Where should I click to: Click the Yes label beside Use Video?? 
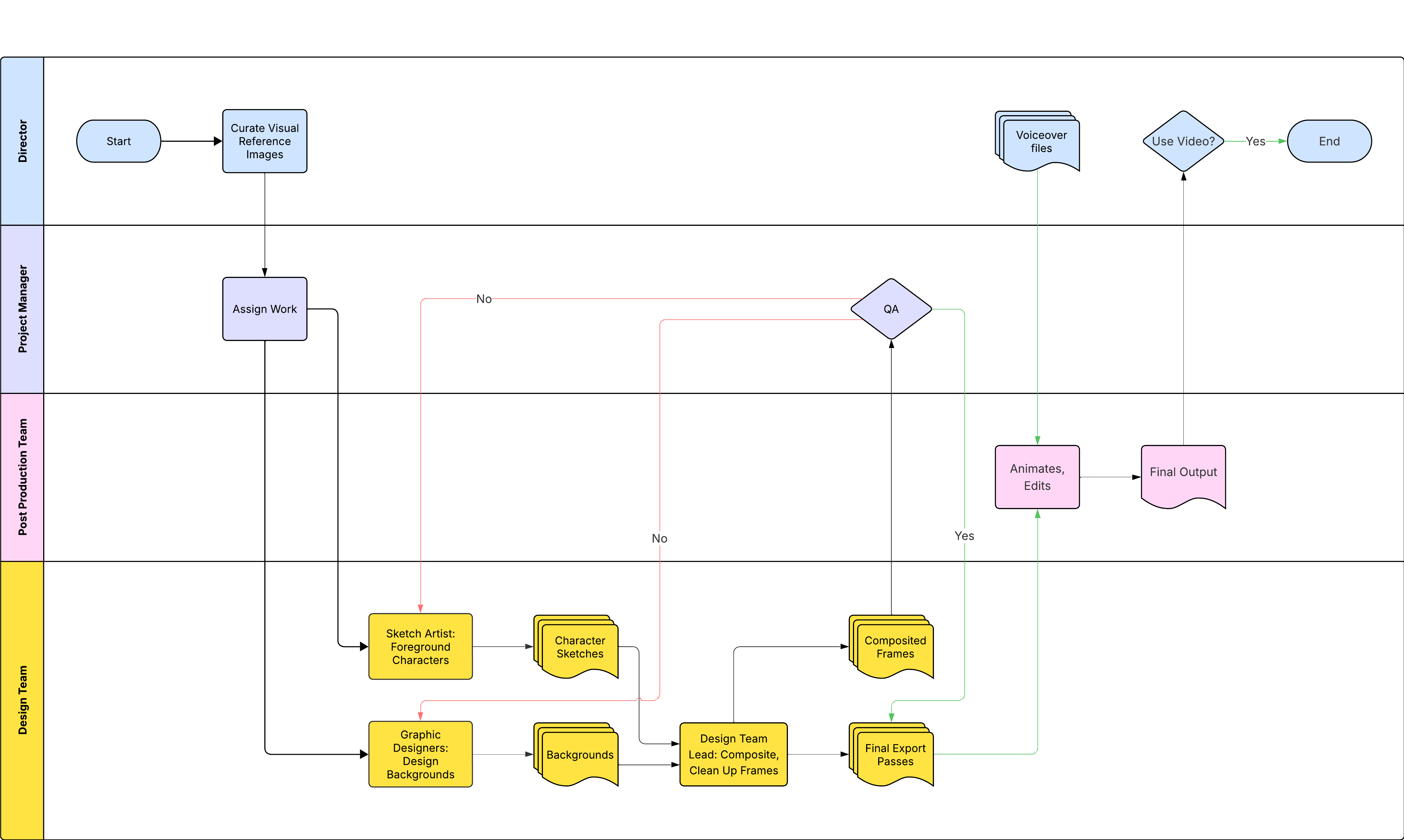tap(1255, 141)
